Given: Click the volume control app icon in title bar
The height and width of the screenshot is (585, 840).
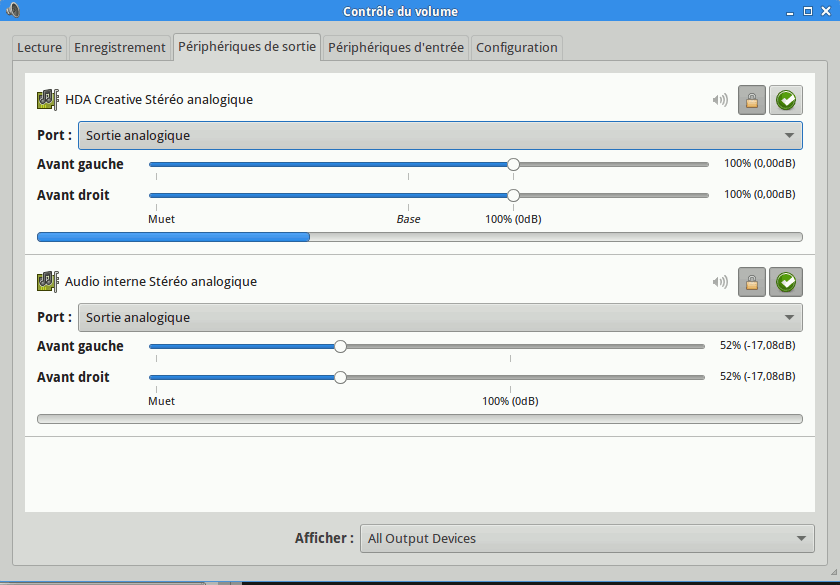Looking at the screenshot, I should (13, 10).
